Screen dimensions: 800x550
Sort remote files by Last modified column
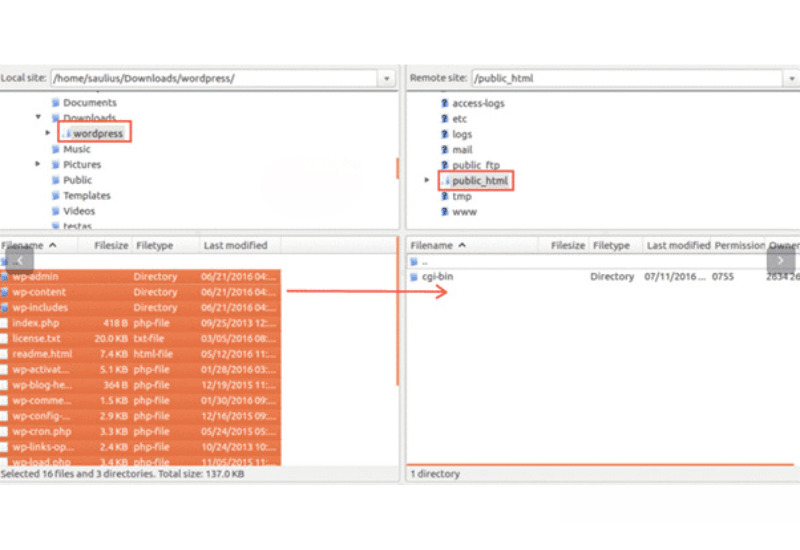677,245
